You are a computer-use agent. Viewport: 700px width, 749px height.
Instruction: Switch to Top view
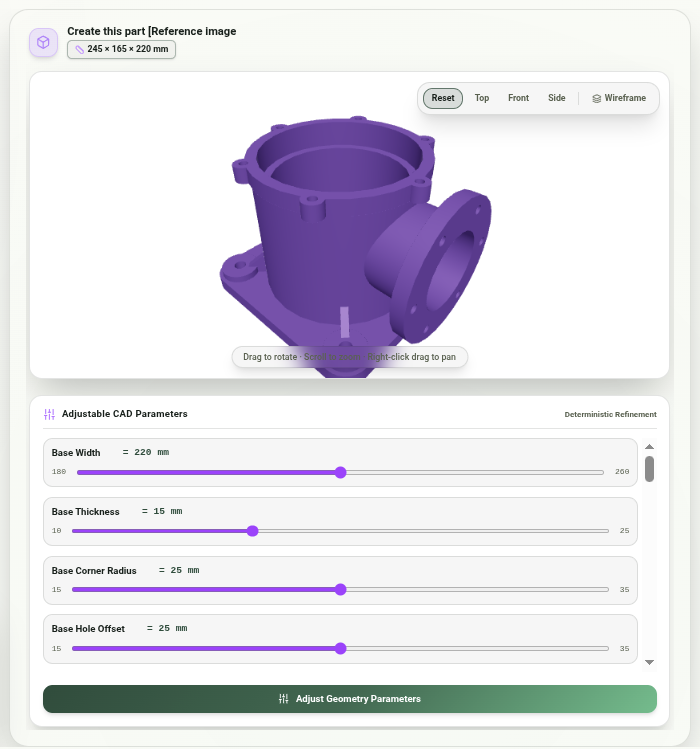point(482,98)
